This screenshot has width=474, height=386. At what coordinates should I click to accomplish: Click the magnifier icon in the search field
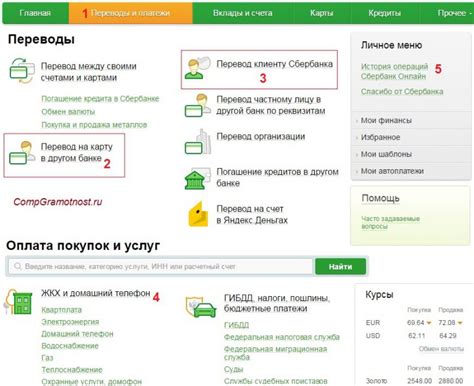click(18, 266)
